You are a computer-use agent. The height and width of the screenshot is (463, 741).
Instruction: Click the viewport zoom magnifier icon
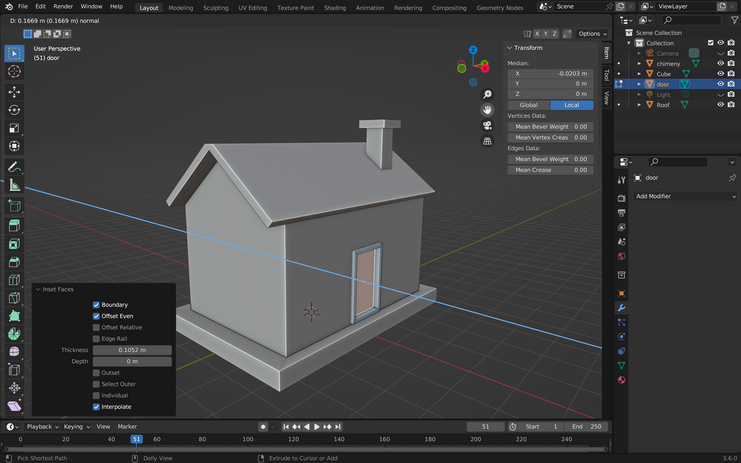coord(487,94)
